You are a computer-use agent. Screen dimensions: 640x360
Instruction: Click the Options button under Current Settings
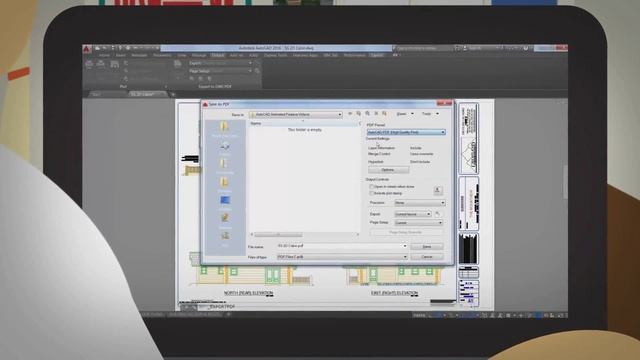click(388, 170)
